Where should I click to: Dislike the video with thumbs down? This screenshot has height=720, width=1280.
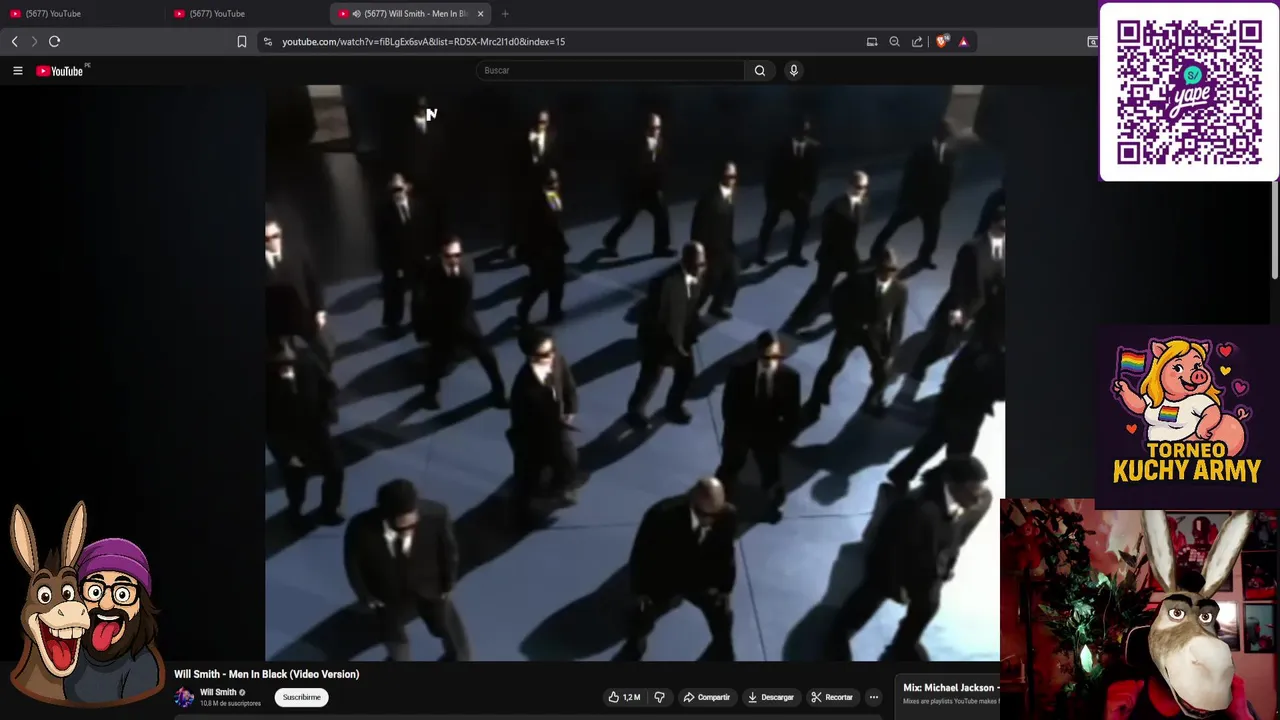659,697
